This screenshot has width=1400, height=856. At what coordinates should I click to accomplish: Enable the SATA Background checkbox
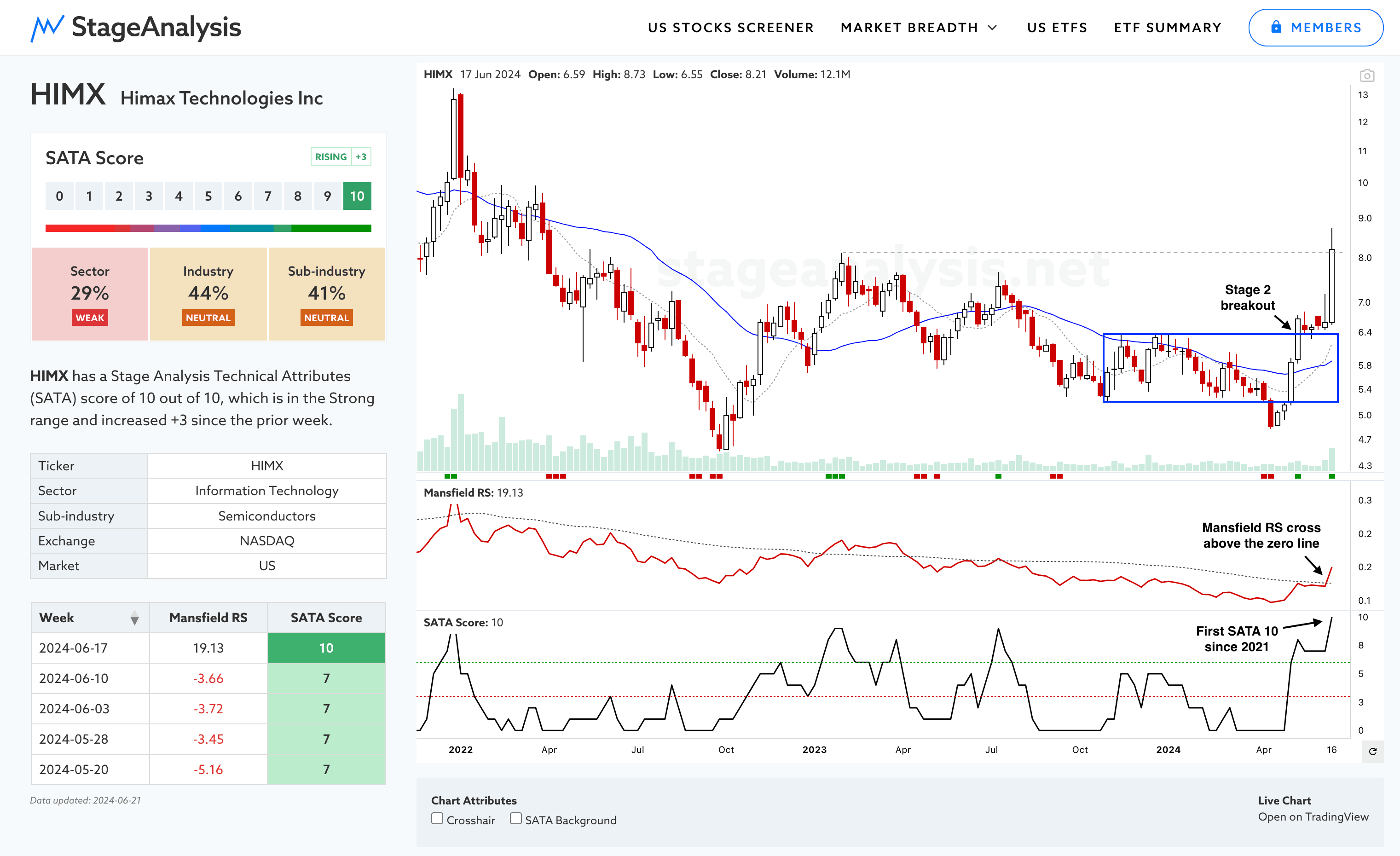click(x=515, y=819)
